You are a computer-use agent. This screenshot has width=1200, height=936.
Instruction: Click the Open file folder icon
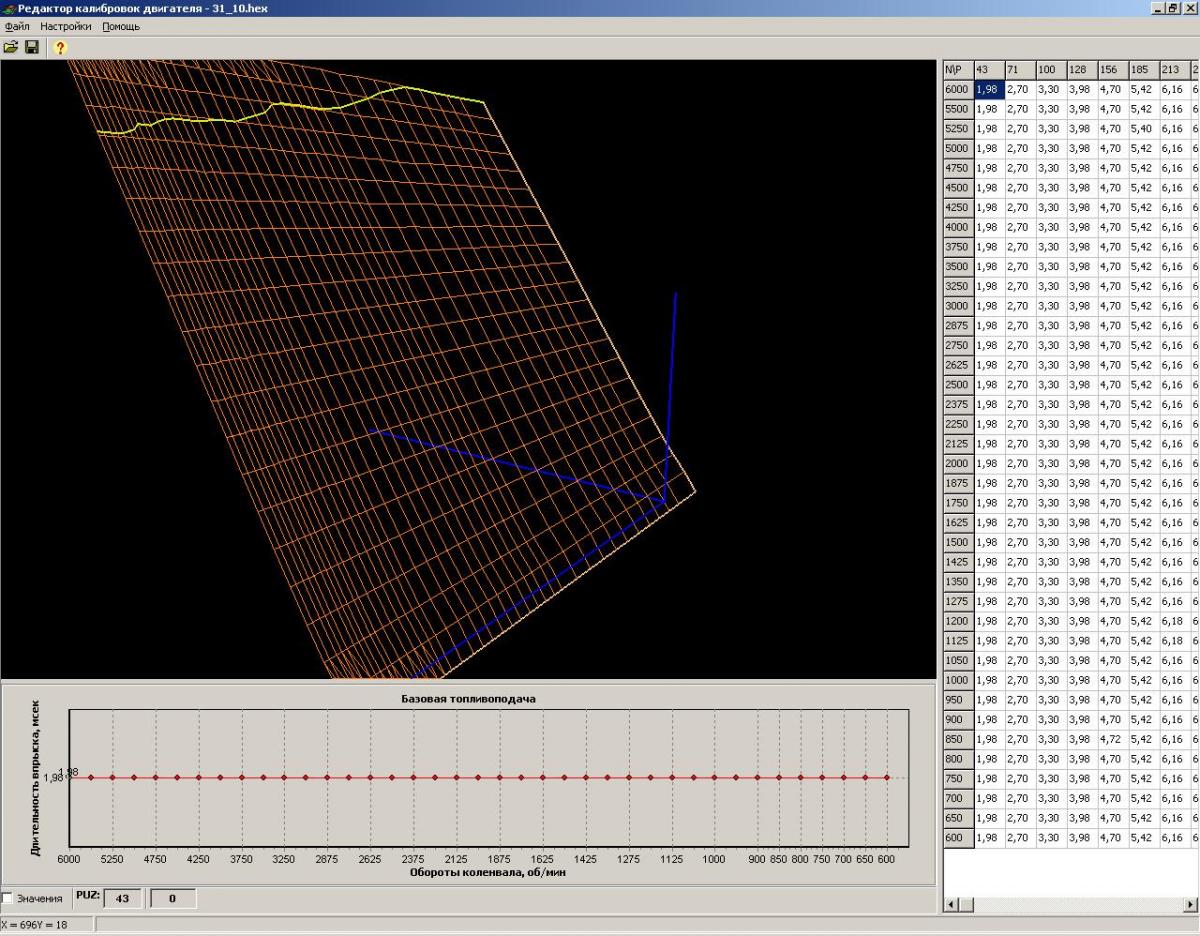click(11, 47)
